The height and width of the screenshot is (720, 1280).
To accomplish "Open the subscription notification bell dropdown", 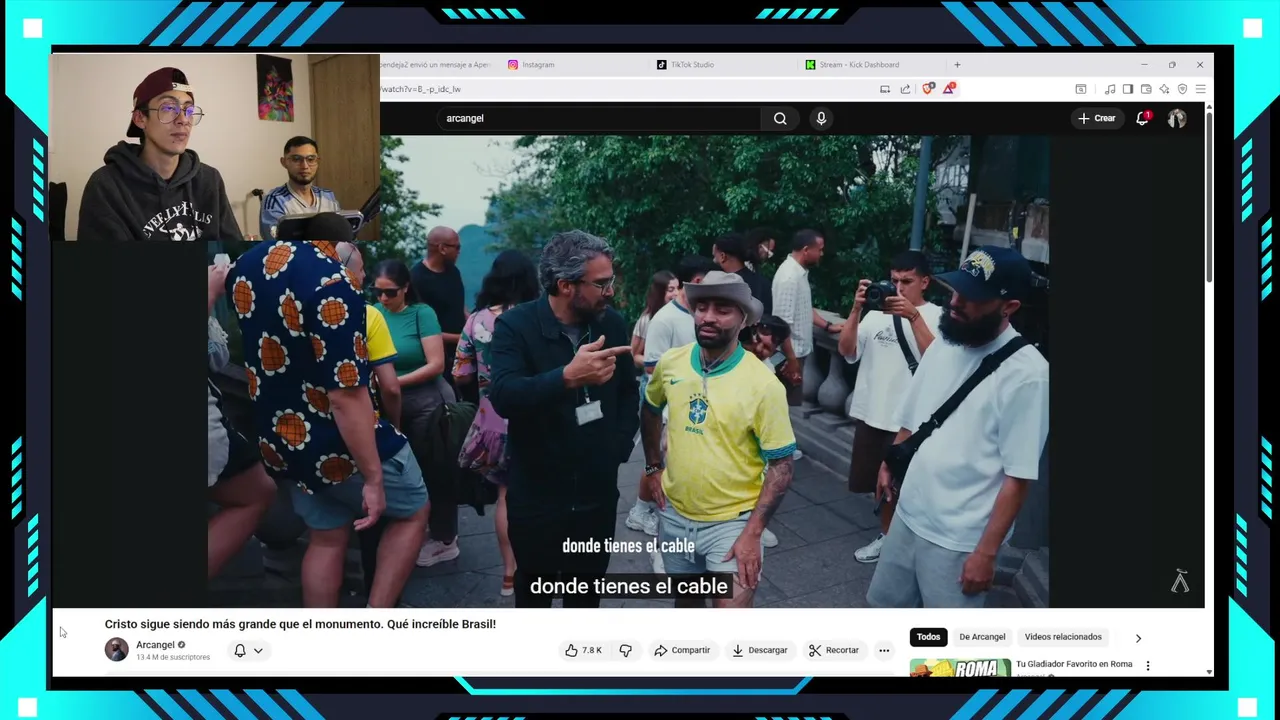I will coord(248,651).
